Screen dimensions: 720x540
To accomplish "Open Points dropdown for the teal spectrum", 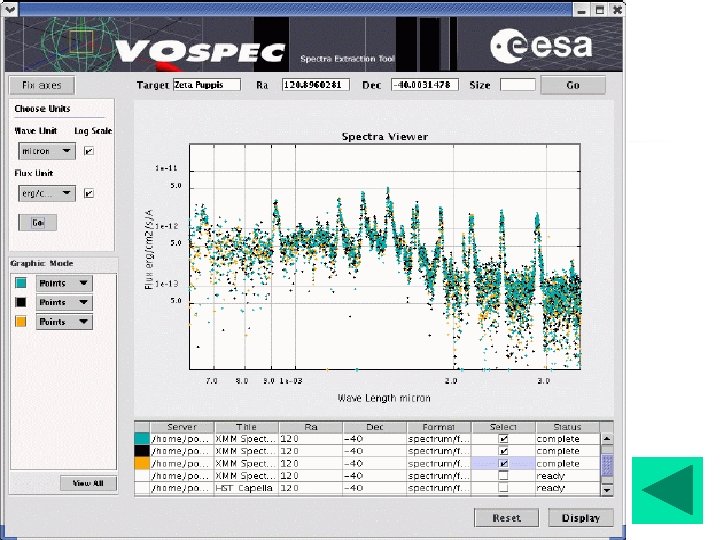I will point(64,283).
